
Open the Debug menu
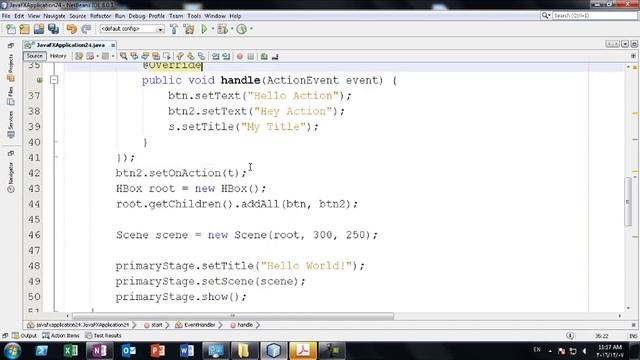pos(137,16)
